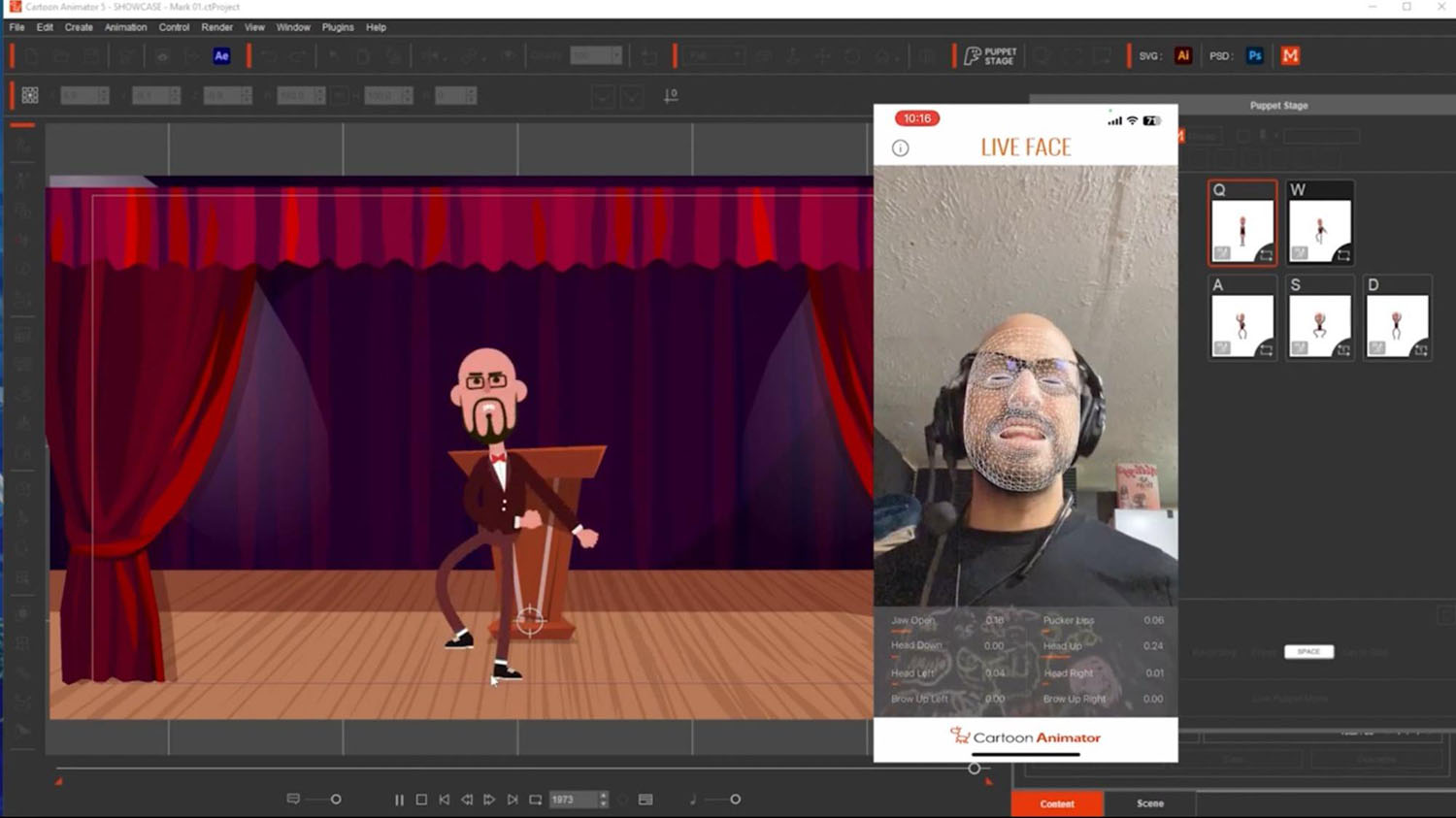Open the Animation menu

[125, 27]
